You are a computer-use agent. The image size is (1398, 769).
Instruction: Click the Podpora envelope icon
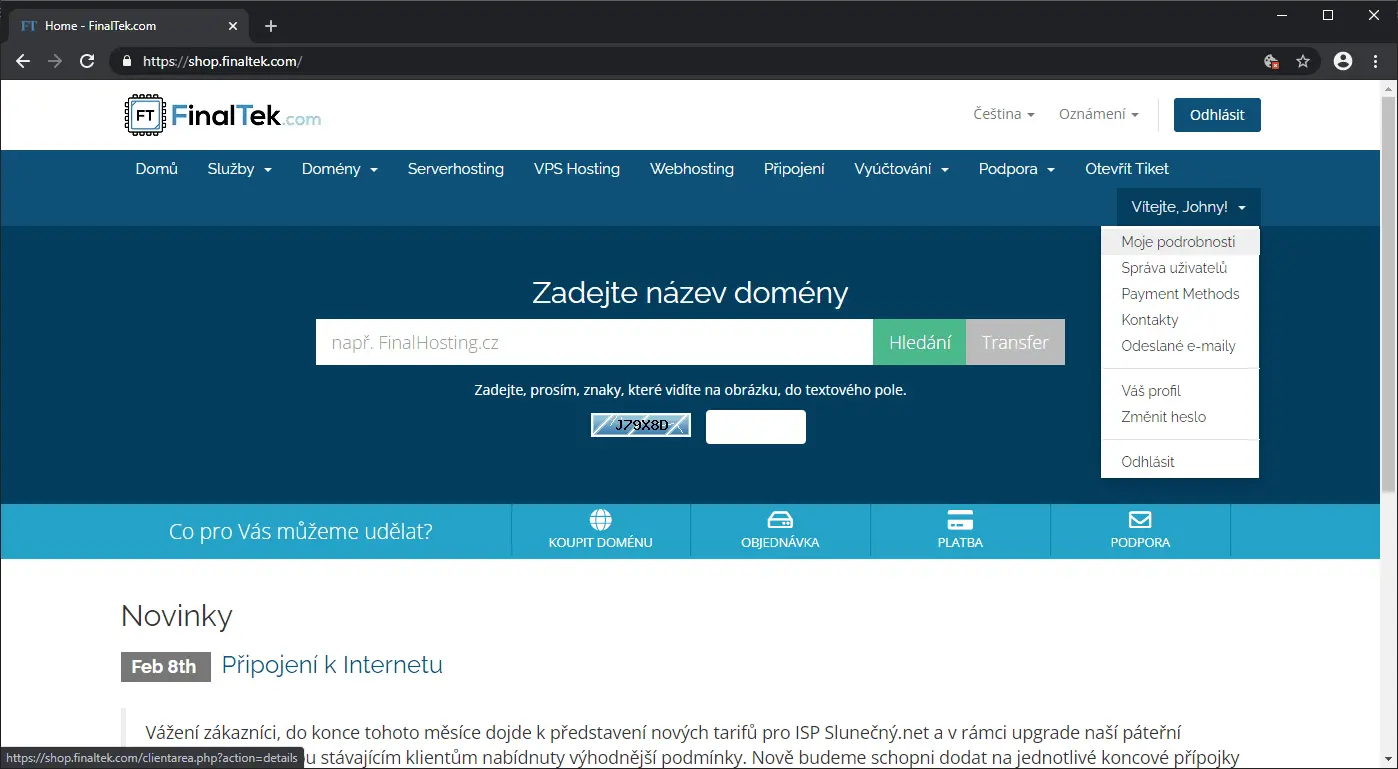click(x=1140, y=520)
